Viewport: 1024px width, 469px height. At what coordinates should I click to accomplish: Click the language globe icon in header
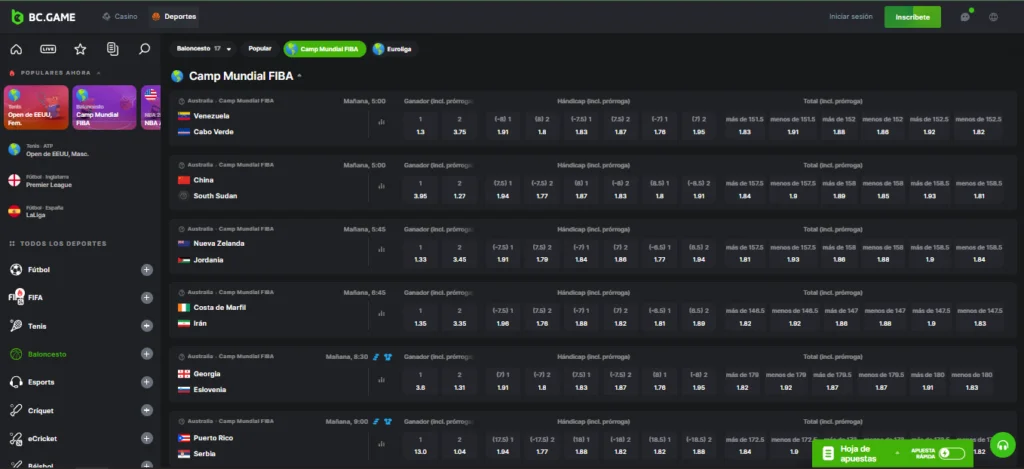(x=993, y=17)
